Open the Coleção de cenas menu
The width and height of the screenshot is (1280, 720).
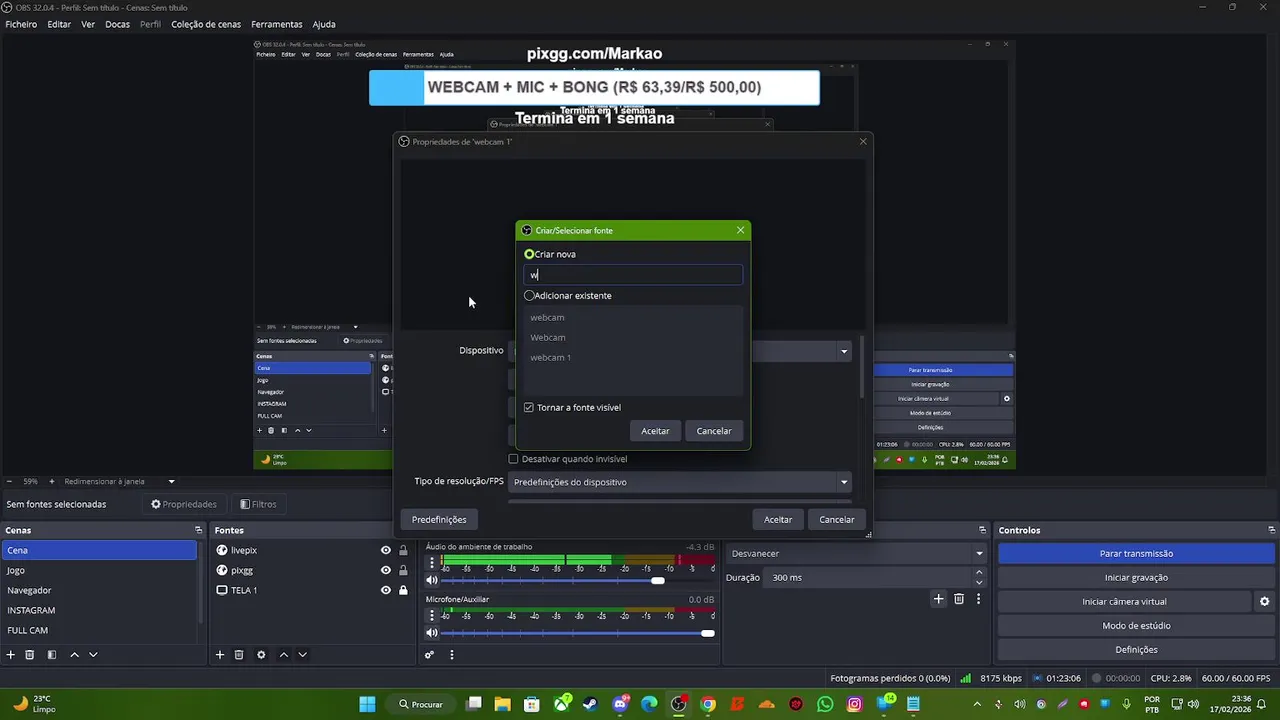[x=206, y=24]
